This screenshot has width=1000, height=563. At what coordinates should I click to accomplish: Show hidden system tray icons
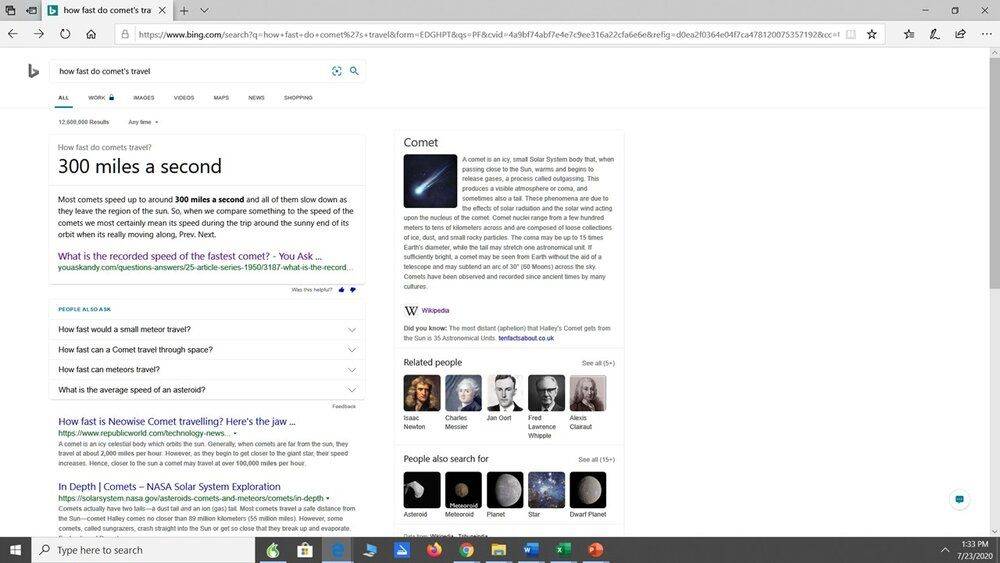click(945, 550)
